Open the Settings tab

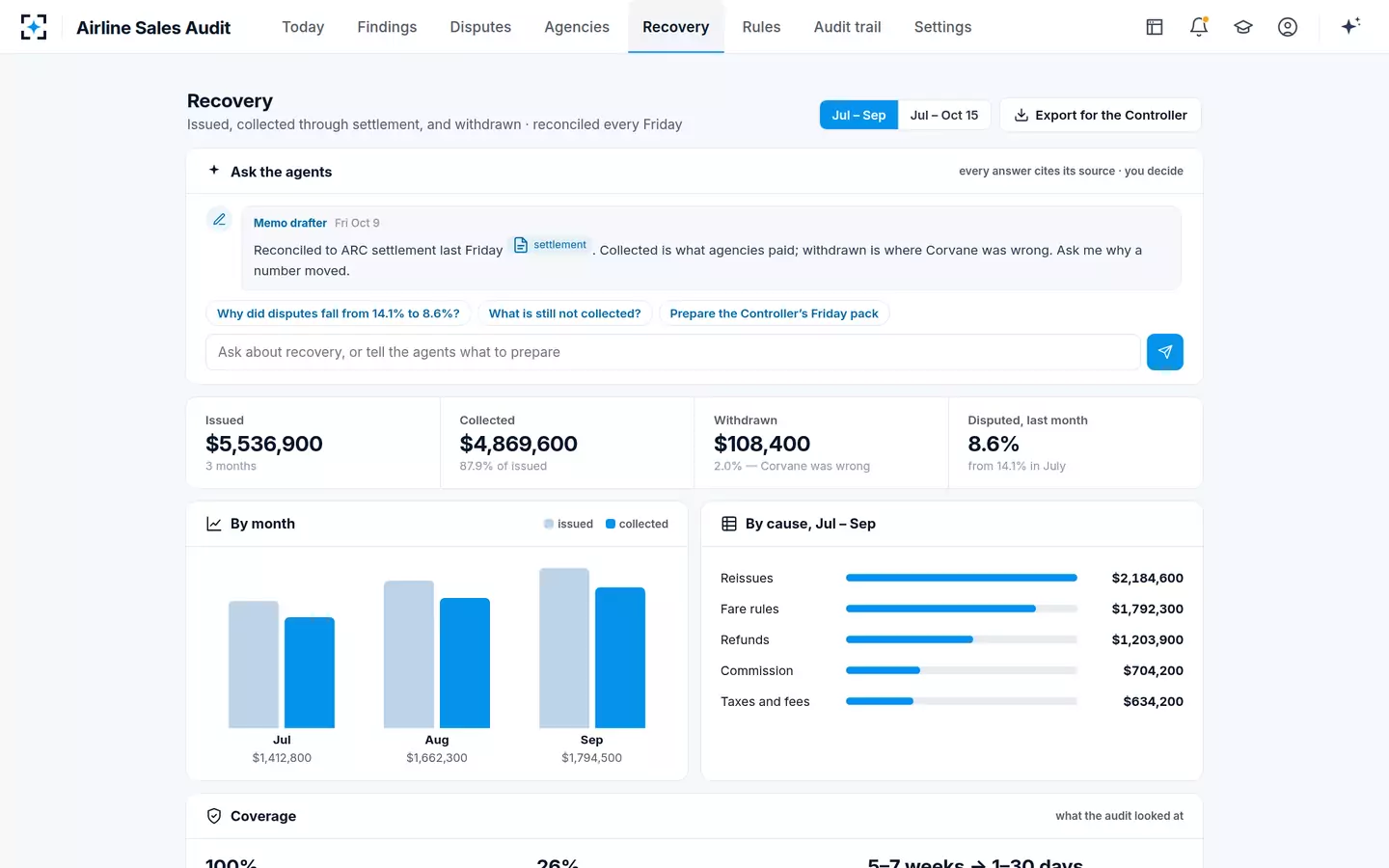(x=942, y=27)
